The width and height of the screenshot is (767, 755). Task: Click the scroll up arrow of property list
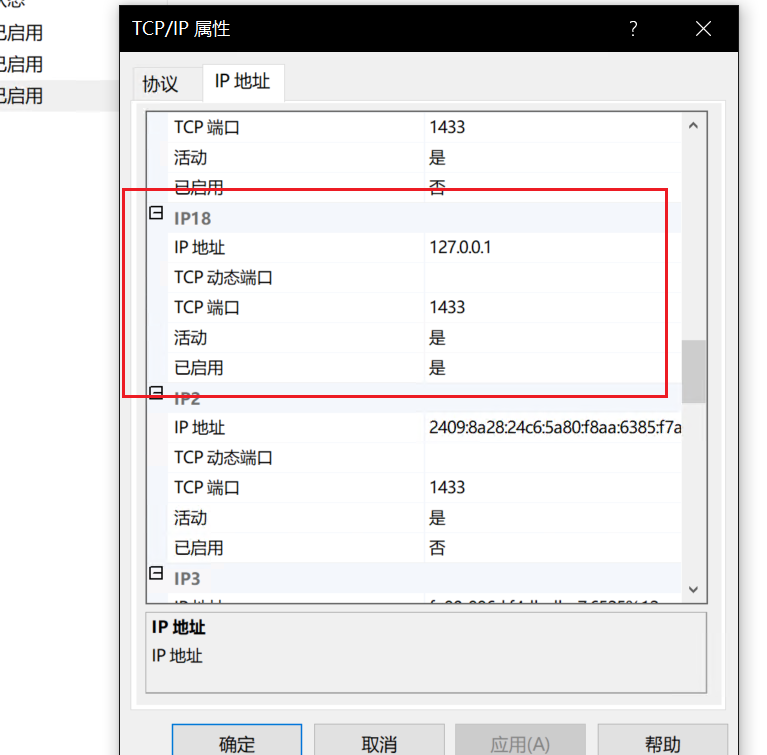(x=693, y=126)
